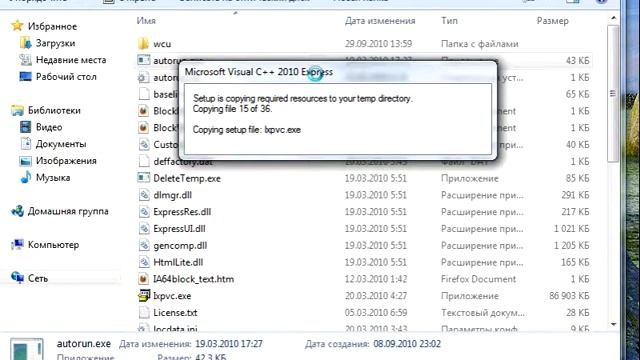The image size is (640, 360).
Task: Select Недавние места in the sidebar
Action: (x=71, y=60)
